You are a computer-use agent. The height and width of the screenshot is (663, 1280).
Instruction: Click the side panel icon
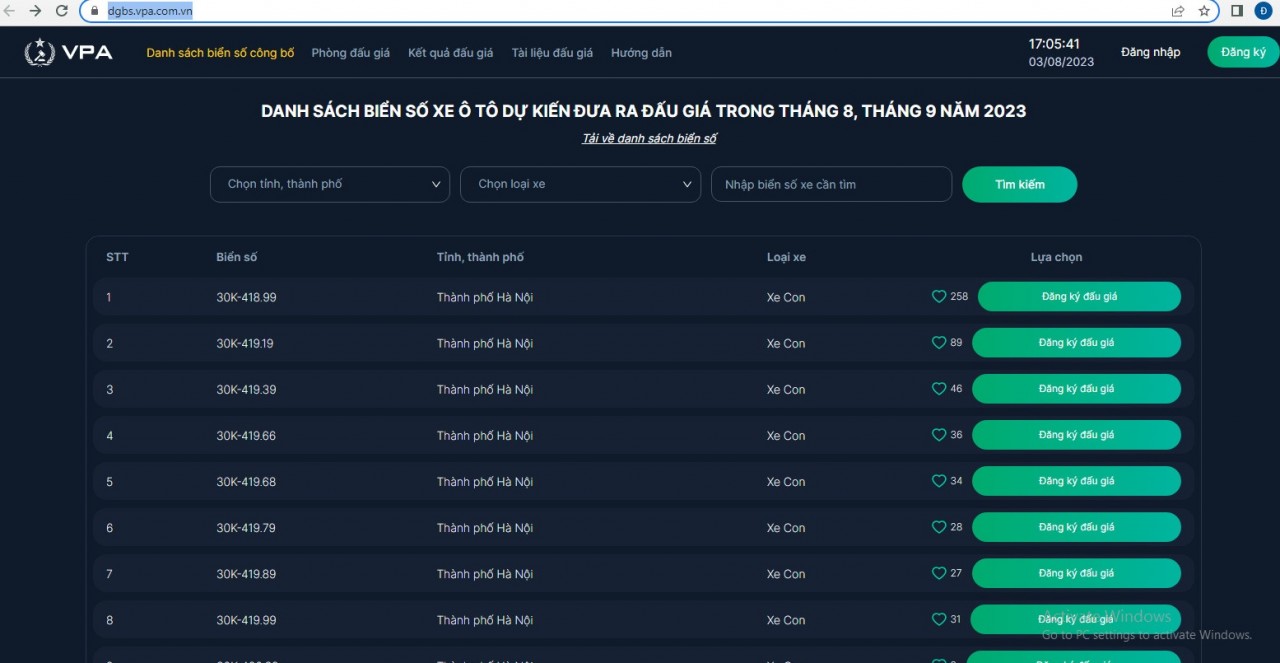click(1237, 11)
